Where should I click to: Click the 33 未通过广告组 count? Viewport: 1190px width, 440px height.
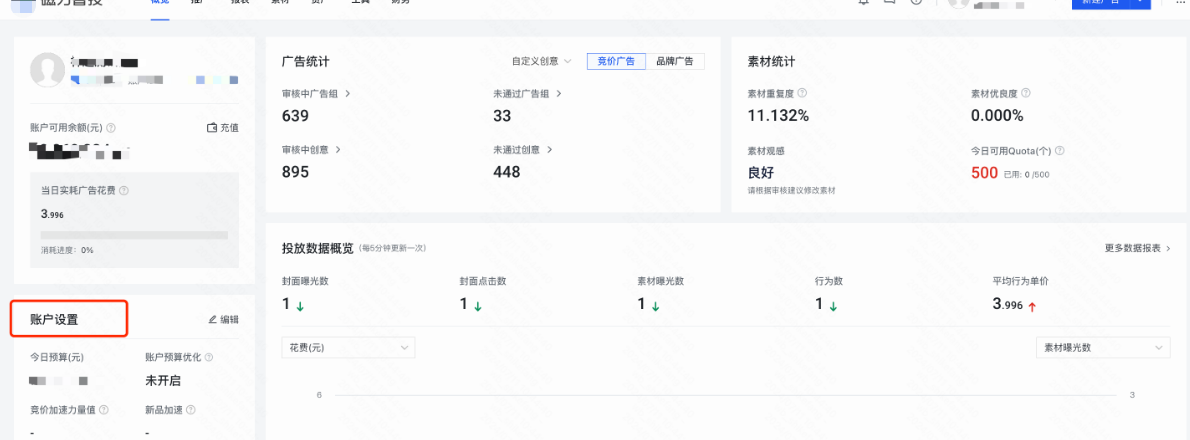[502, 116]
